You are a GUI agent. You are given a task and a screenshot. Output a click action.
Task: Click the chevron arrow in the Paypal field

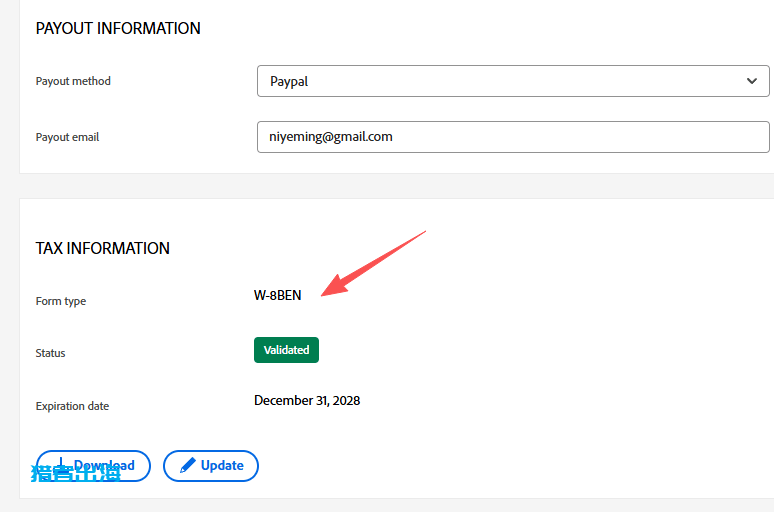[752, 81]
